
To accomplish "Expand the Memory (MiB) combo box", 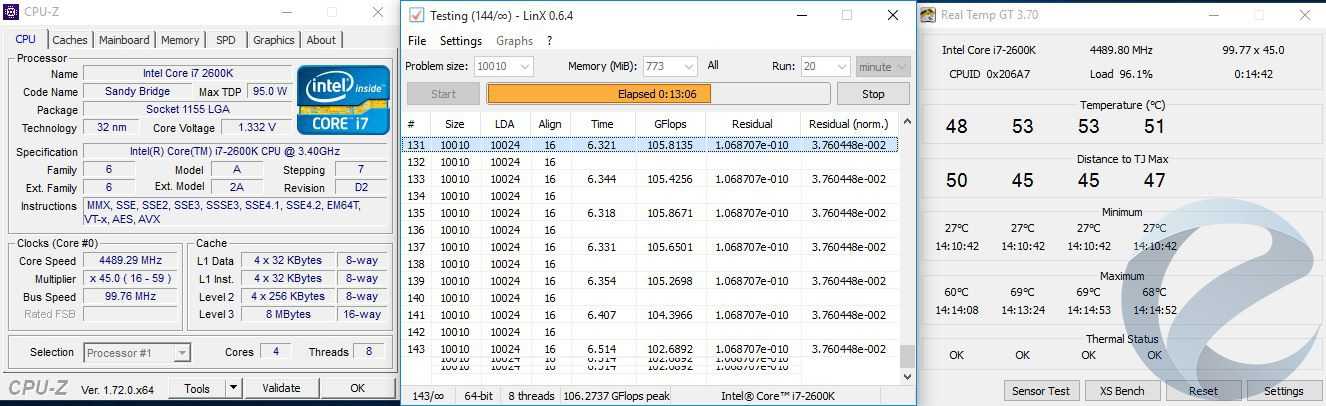I will tap(688, 67).
